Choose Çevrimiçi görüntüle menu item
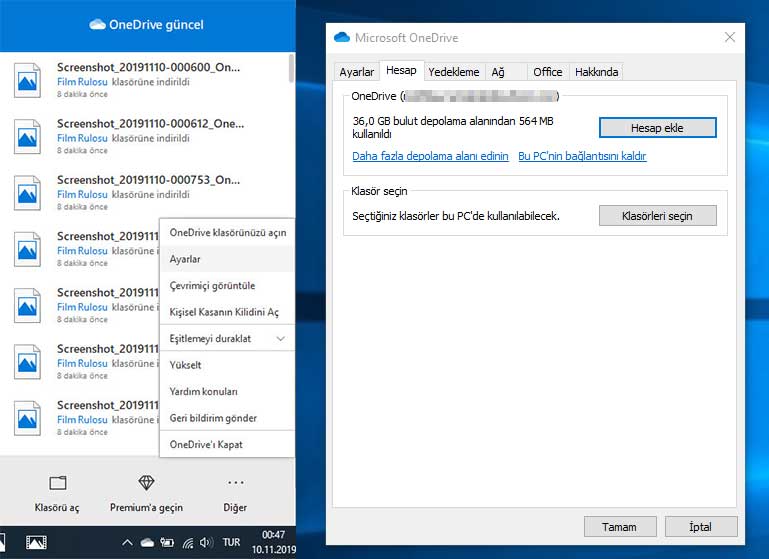 click(x=228, y=285)
